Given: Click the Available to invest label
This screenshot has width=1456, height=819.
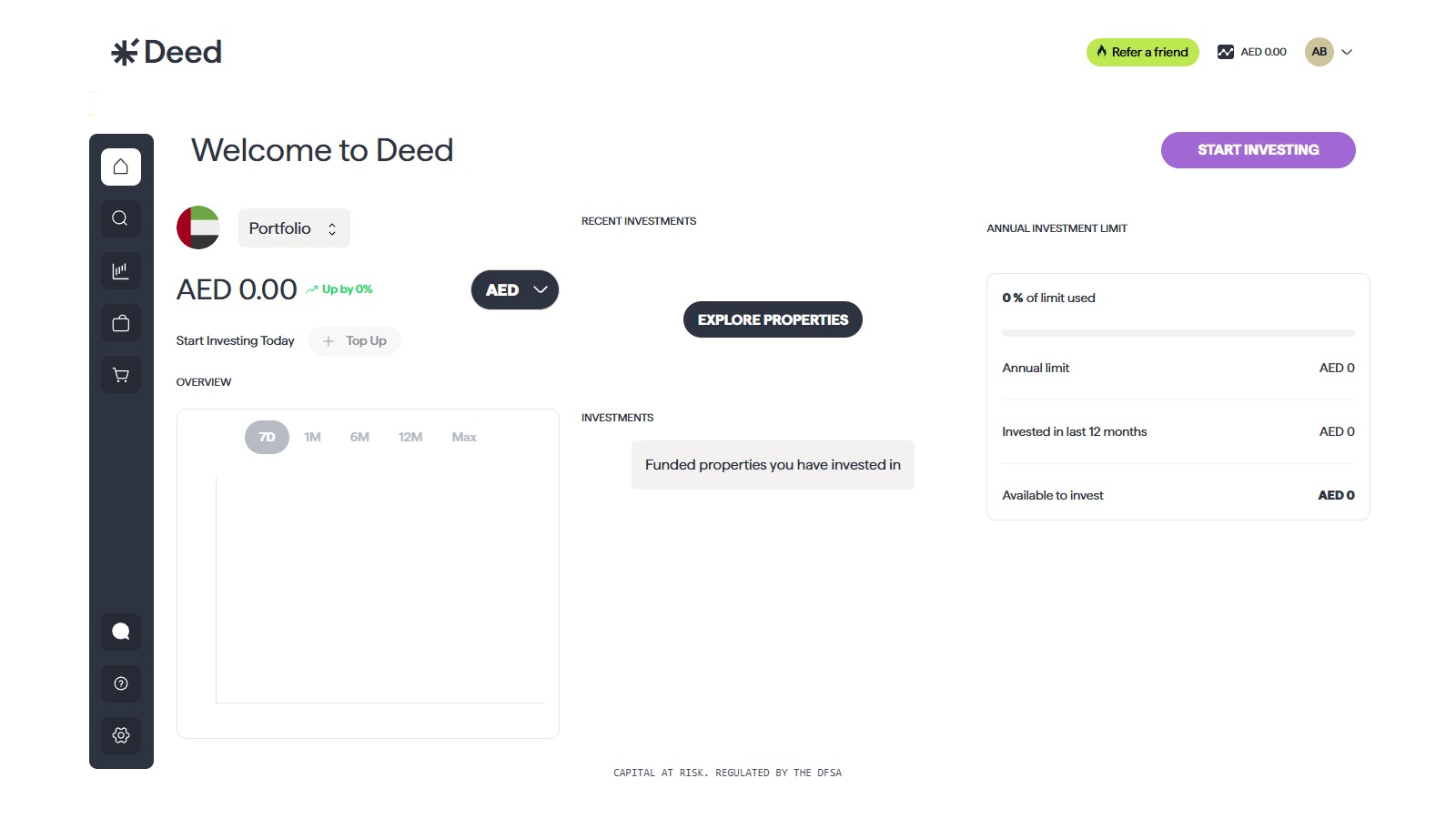Looking at the screenshot, I should [1053, 496].
